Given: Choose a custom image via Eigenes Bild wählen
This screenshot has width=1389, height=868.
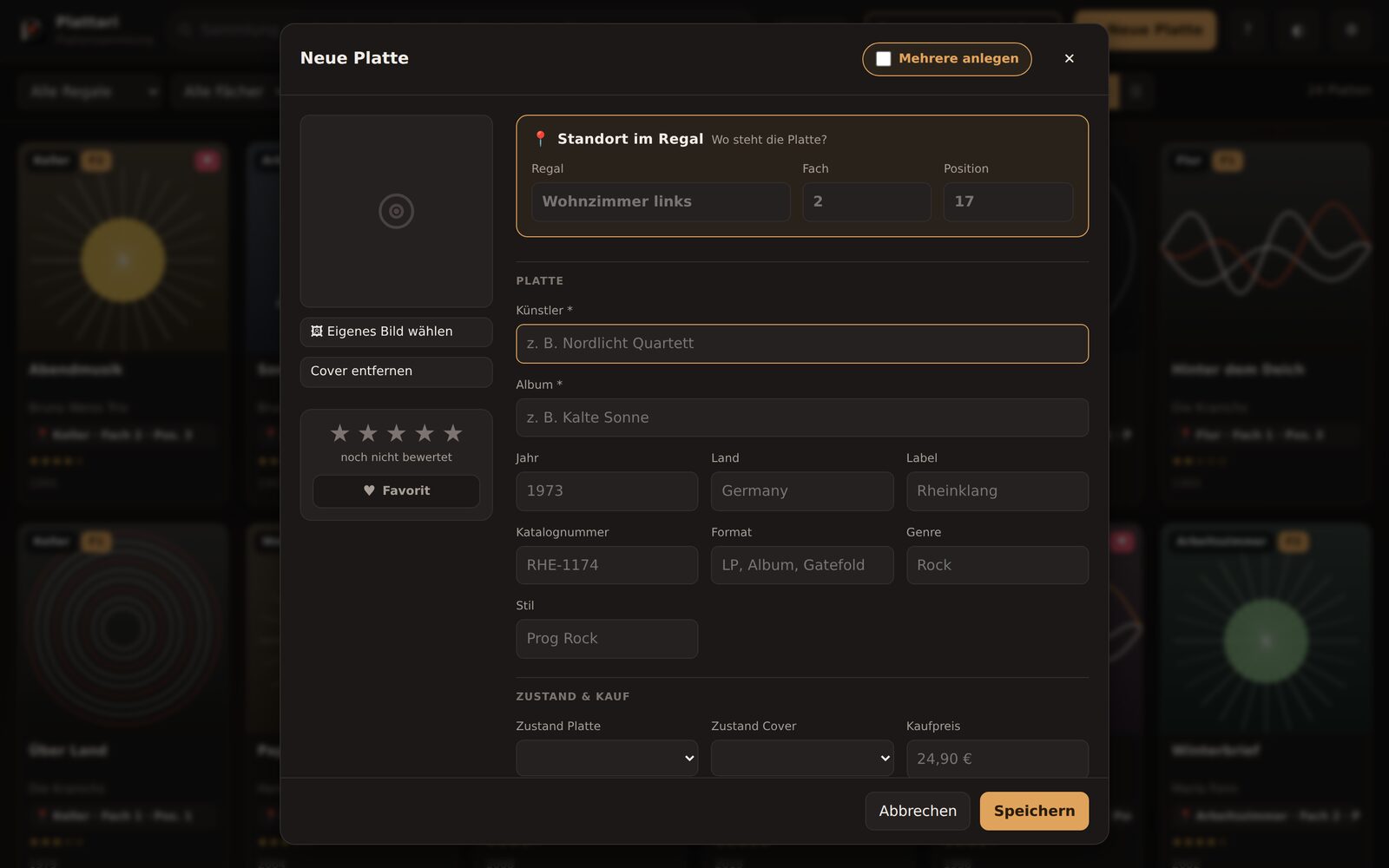Looking at the screenshot, I should [x=396, y=332].
